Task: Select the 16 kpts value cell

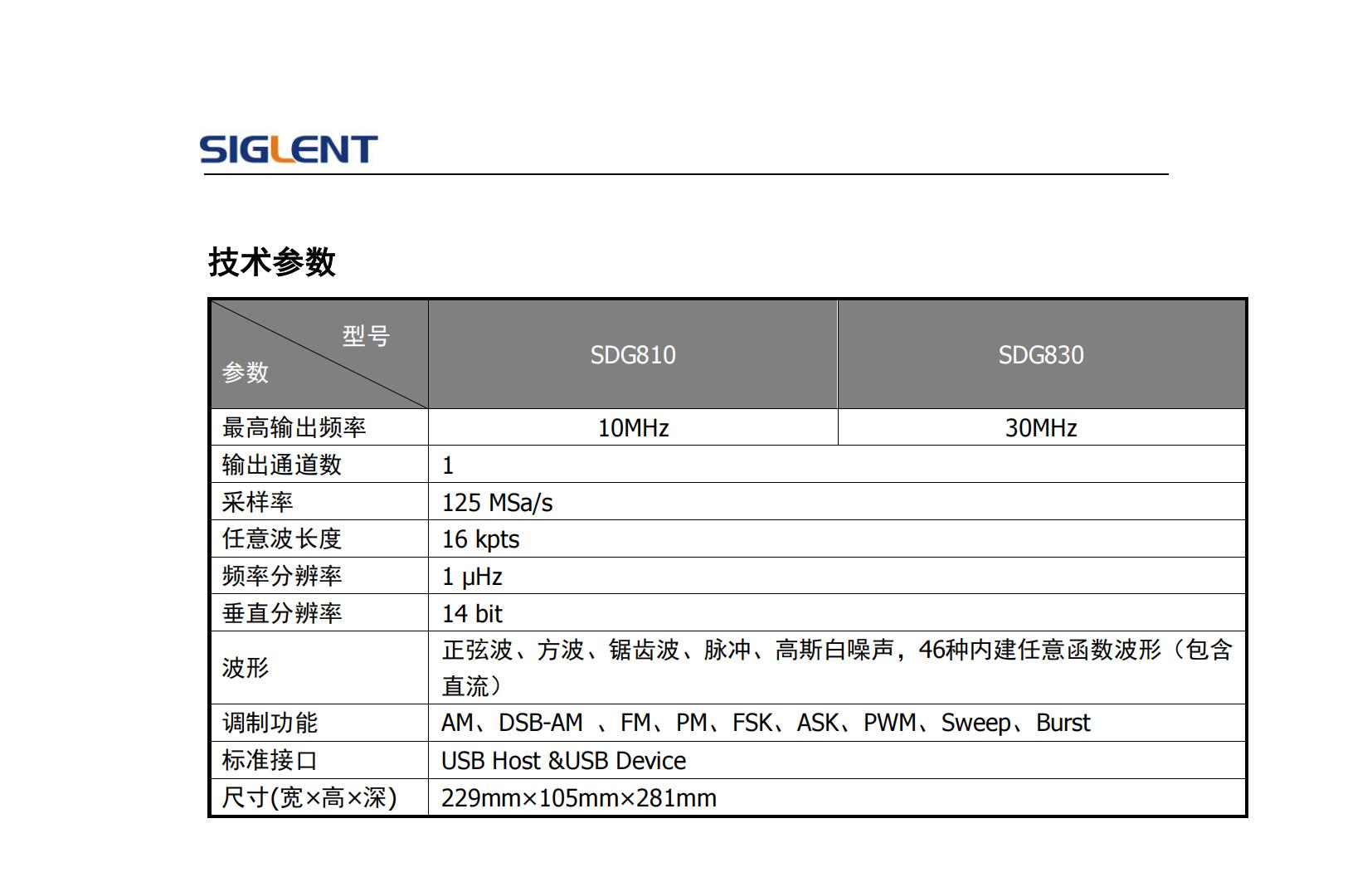Action: [x=480, y=539]
